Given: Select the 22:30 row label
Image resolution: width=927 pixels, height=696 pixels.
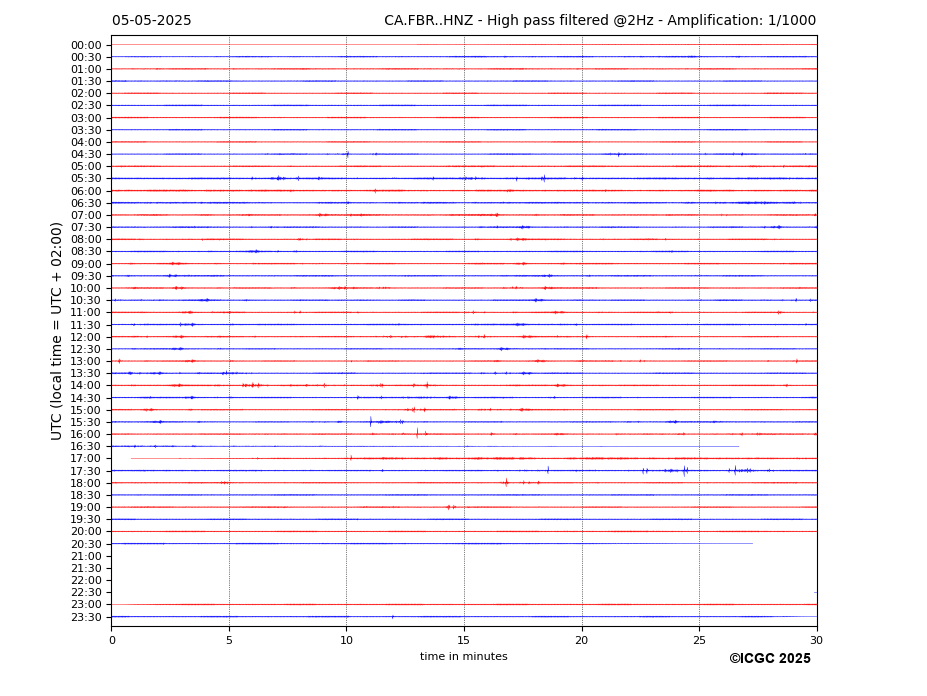Looking at the screenshot, I should [86, 593].
